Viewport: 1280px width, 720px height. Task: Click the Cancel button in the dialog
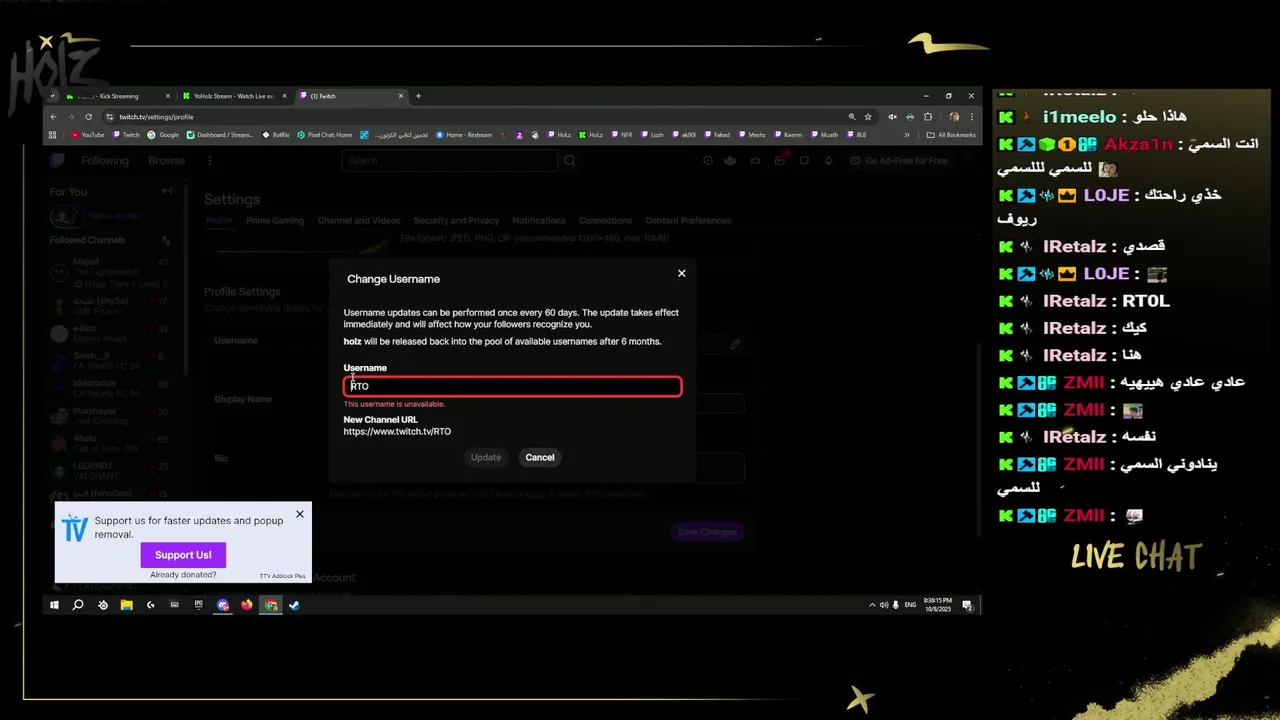point(540,457)
